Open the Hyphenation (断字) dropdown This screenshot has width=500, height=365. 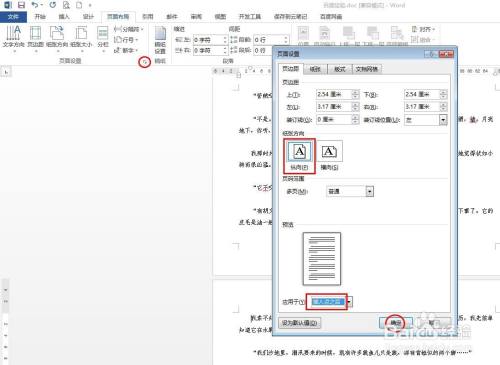[126, 50]
